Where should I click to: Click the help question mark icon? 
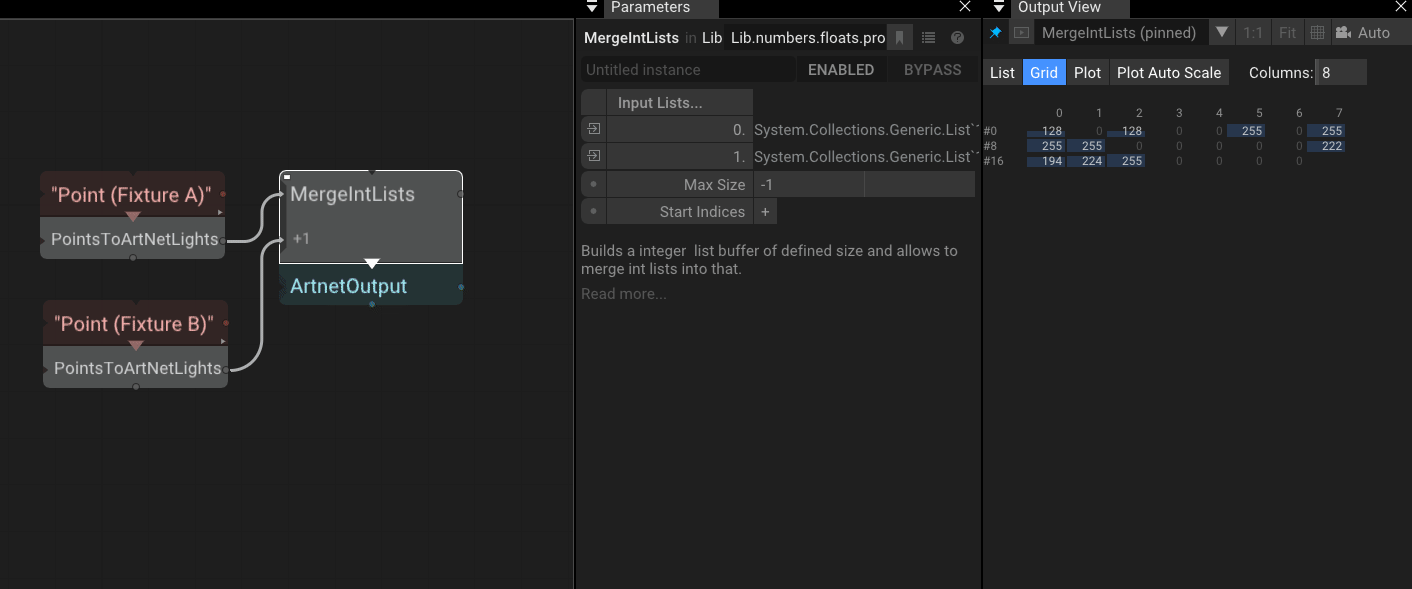pyautogui.click(x=957, y=38)
